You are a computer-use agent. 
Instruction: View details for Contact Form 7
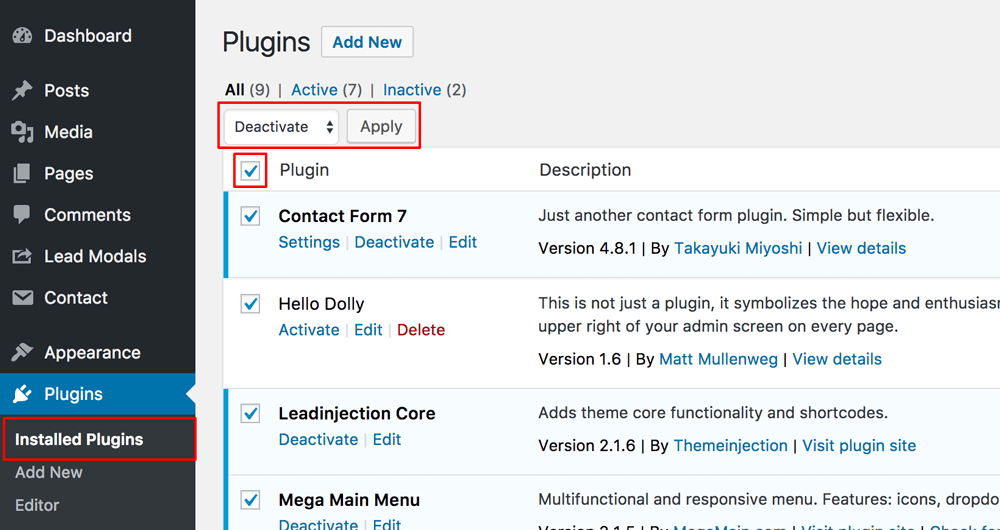tap(861, 248)
